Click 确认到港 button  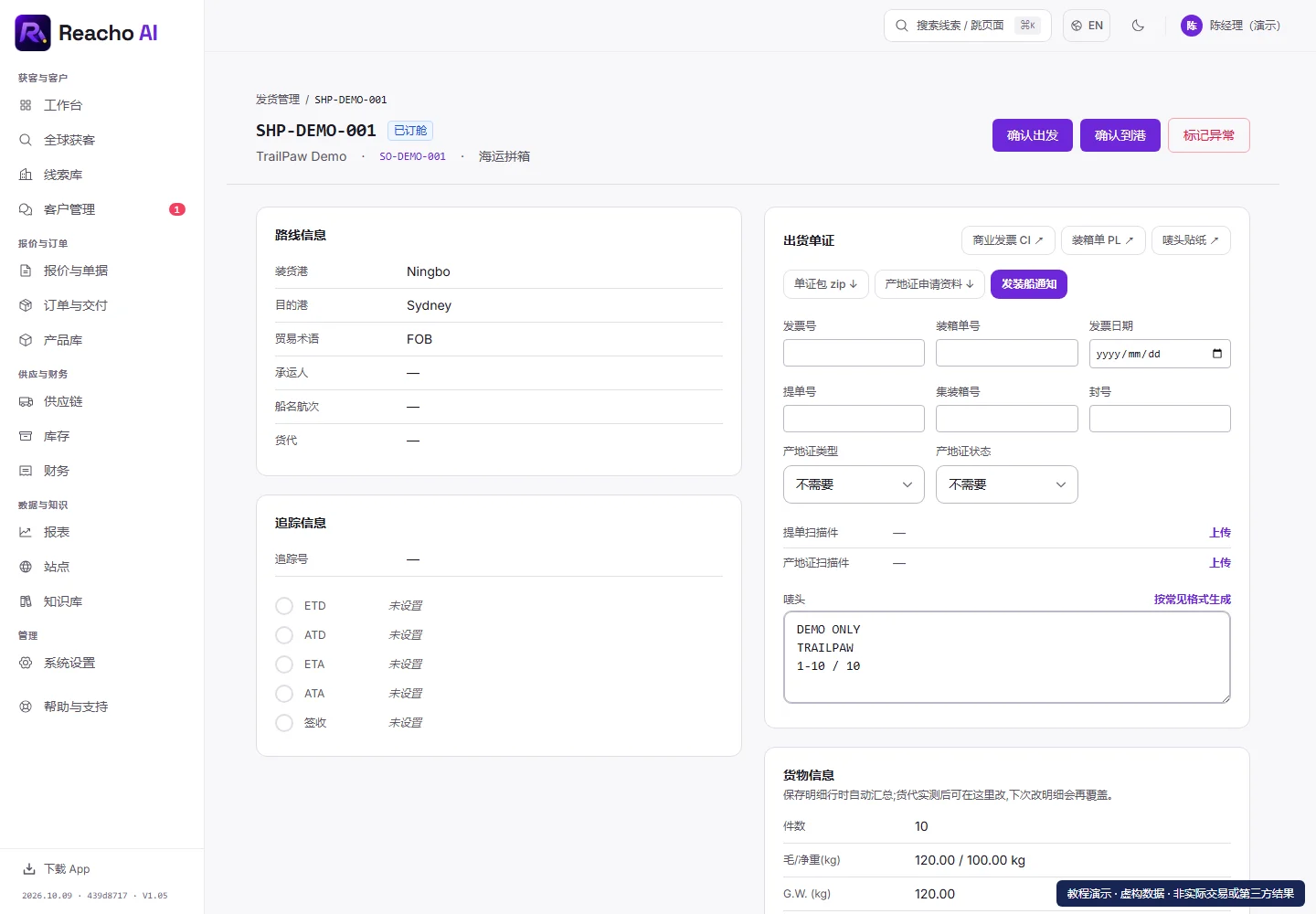click(1120, 135)
